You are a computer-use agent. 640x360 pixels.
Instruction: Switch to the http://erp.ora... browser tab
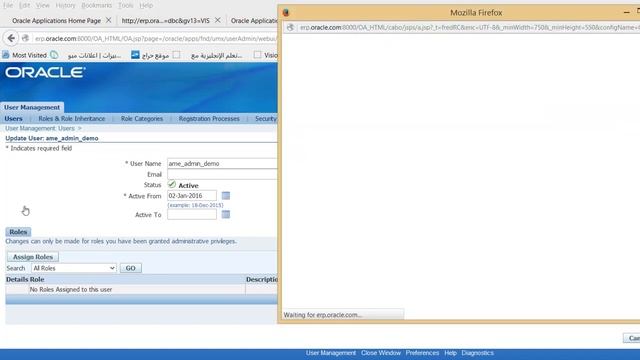[165, 20]
